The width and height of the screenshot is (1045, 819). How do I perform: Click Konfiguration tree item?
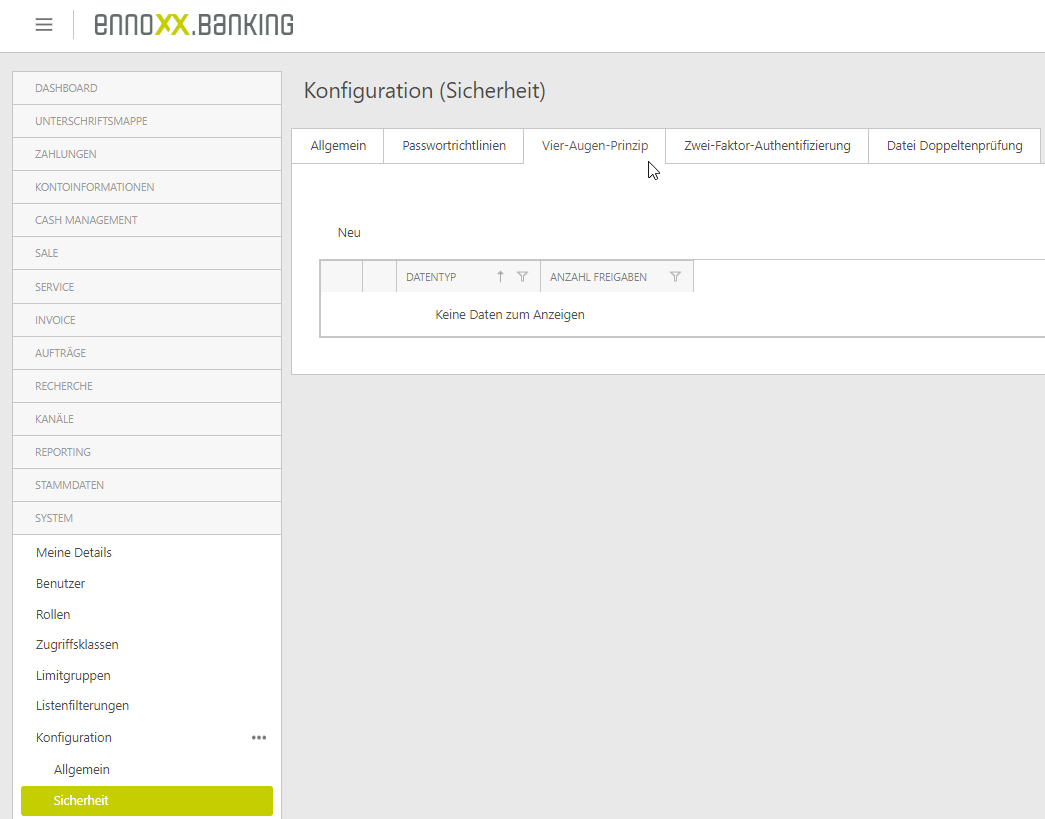(74, 738)
